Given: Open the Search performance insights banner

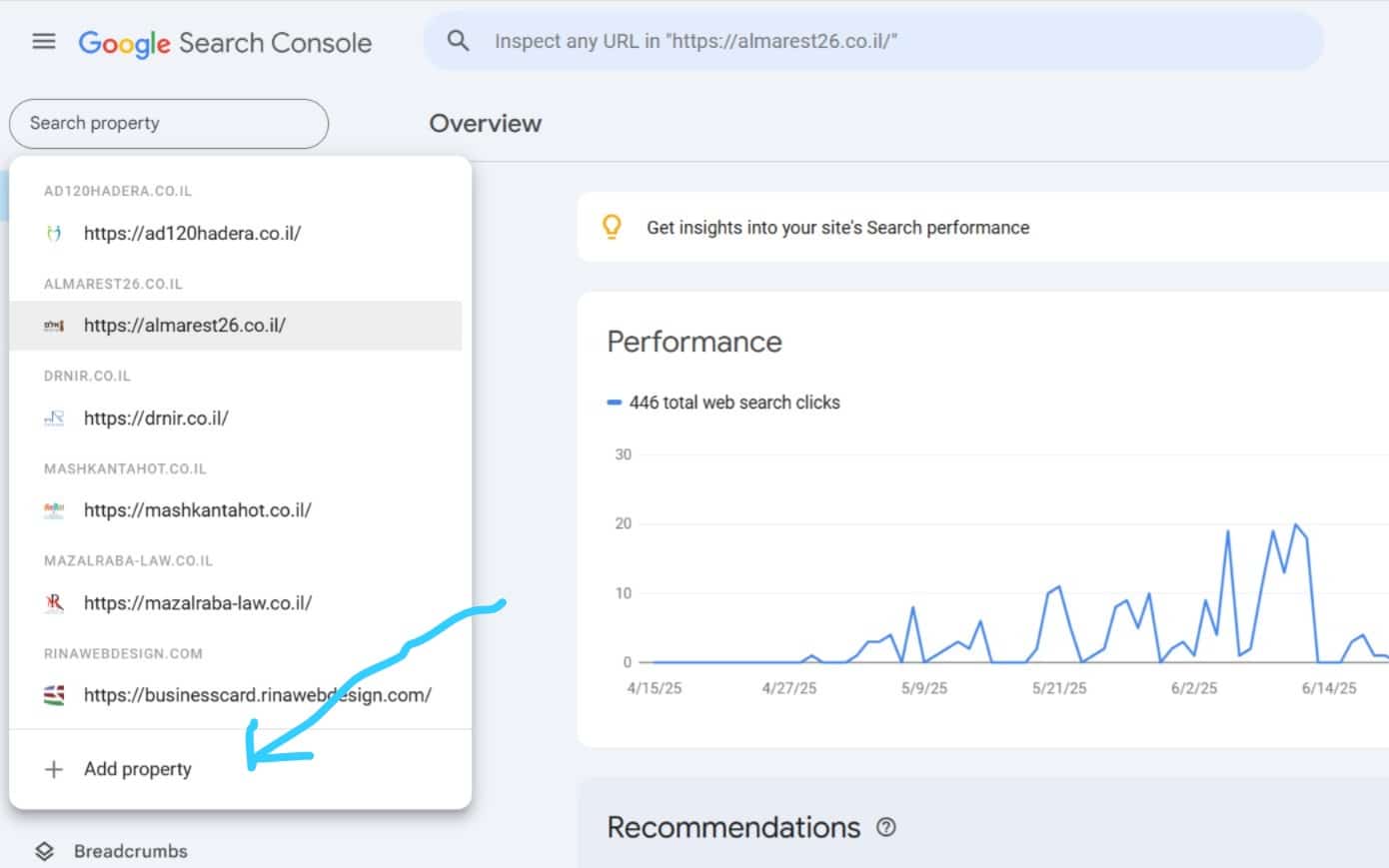Looking at the screenshot, I should point(983,227).
